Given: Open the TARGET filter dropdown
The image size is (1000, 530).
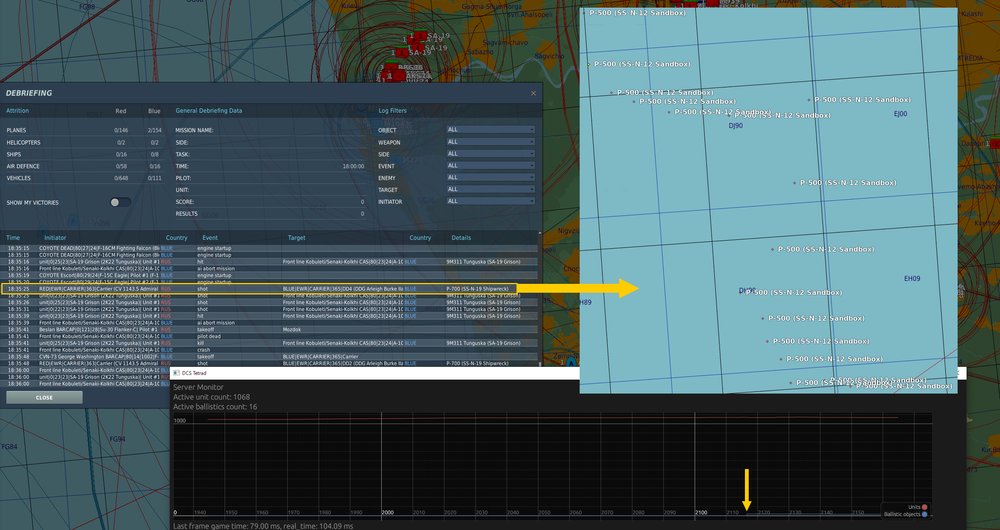Looking at the screenshot, I should click(x=490, y=190).
